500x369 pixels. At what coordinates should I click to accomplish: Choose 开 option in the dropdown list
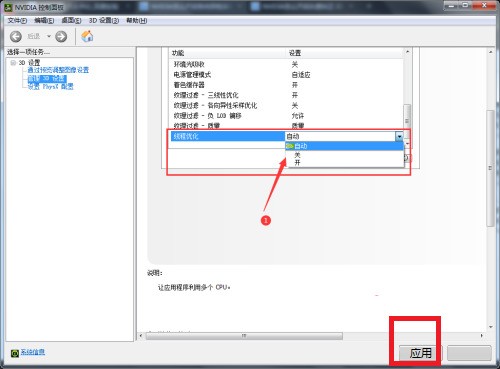click(344, 163)
